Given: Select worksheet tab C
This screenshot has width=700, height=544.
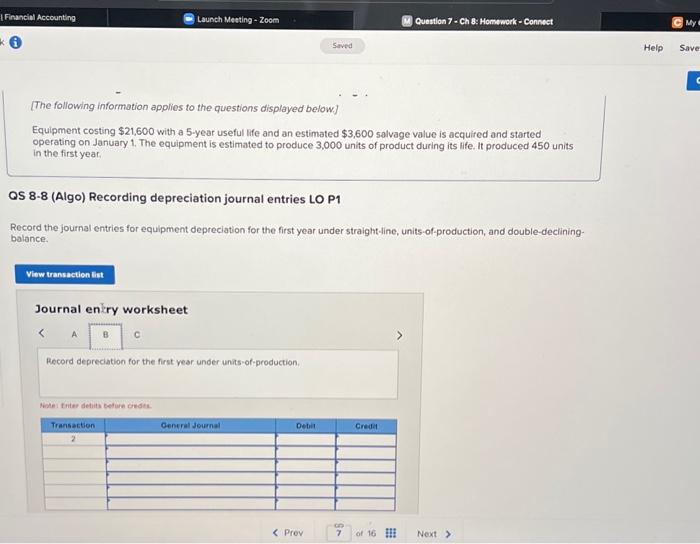Looking at the screenshot, I should [x=137, y=335].
